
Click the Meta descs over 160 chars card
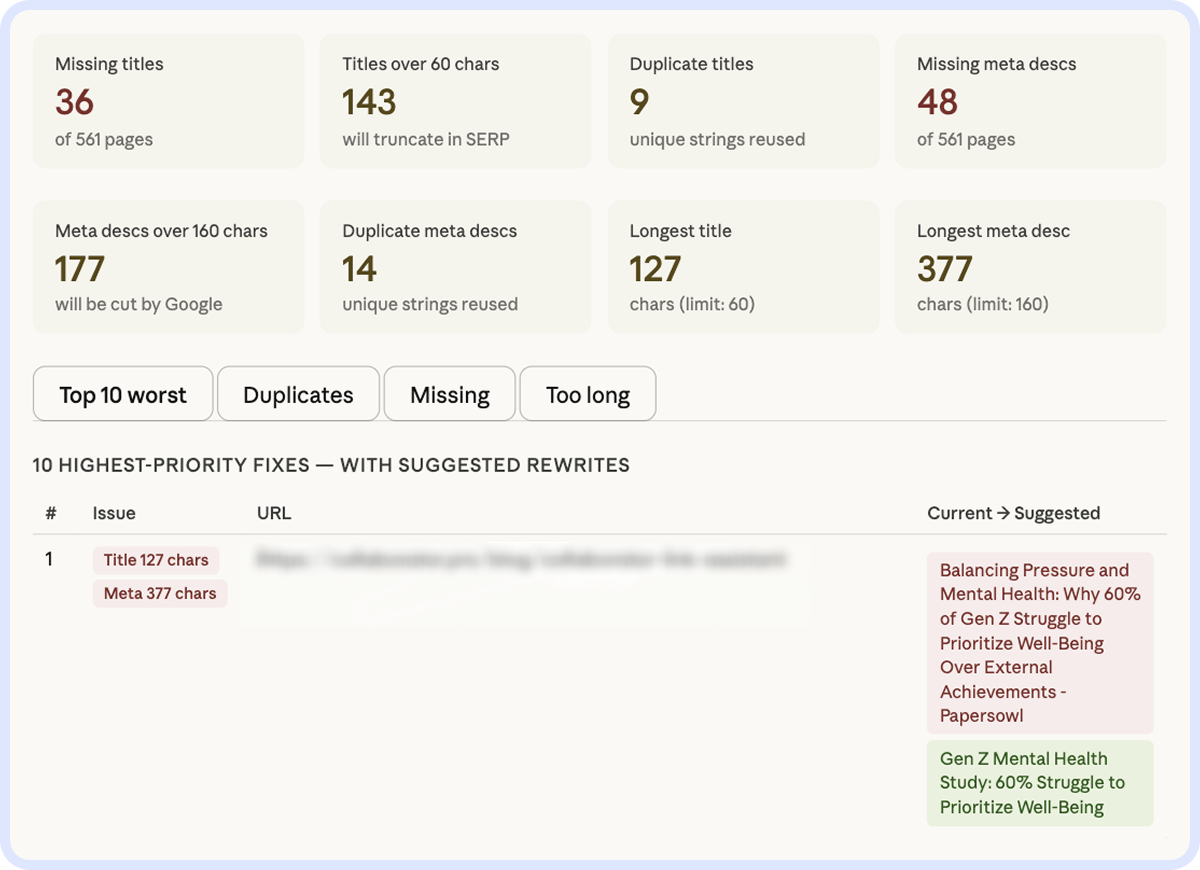pyautogui.click(x=168, y=267)
